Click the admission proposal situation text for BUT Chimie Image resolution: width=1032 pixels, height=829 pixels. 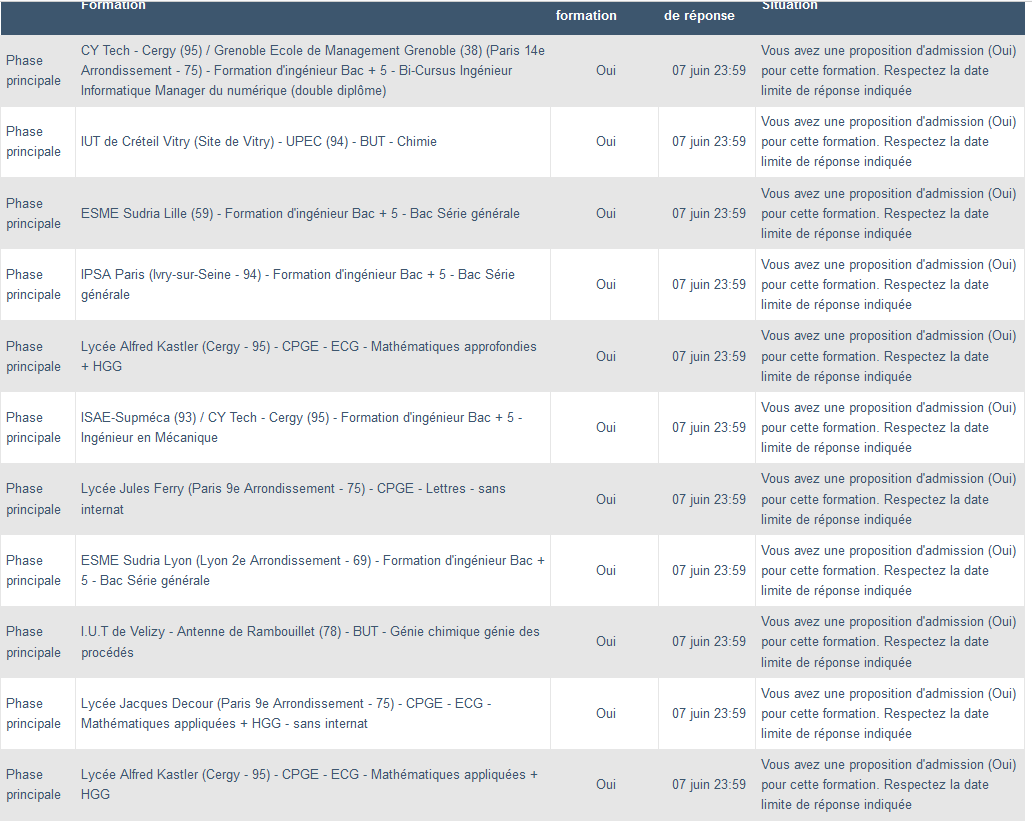889,141
